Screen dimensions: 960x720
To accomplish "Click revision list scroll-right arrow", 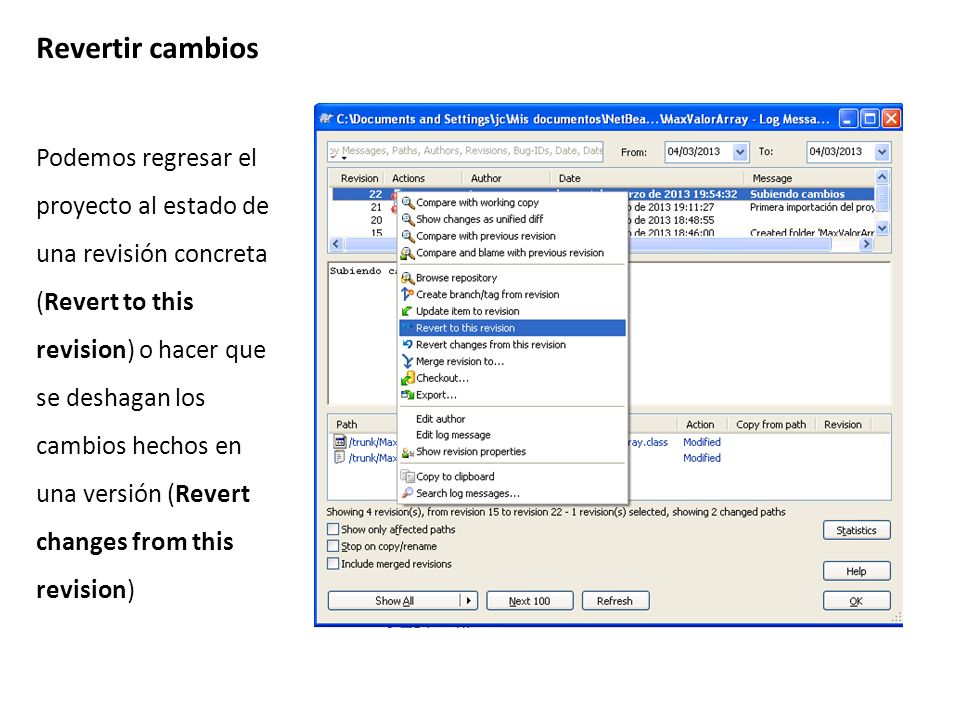I will tap(866, 244).
